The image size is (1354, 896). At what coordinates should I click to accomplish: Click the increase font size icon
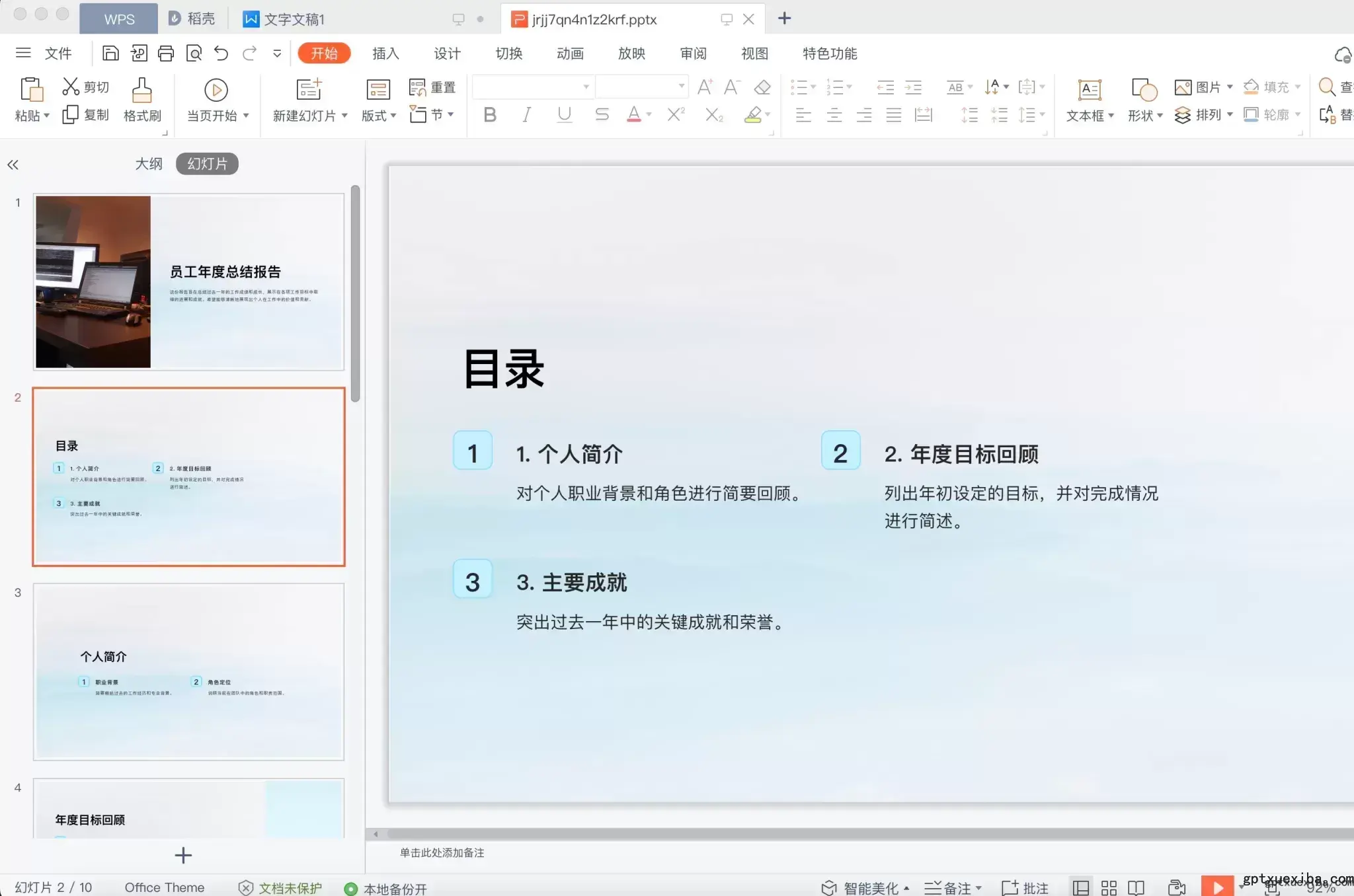(705, 87)
